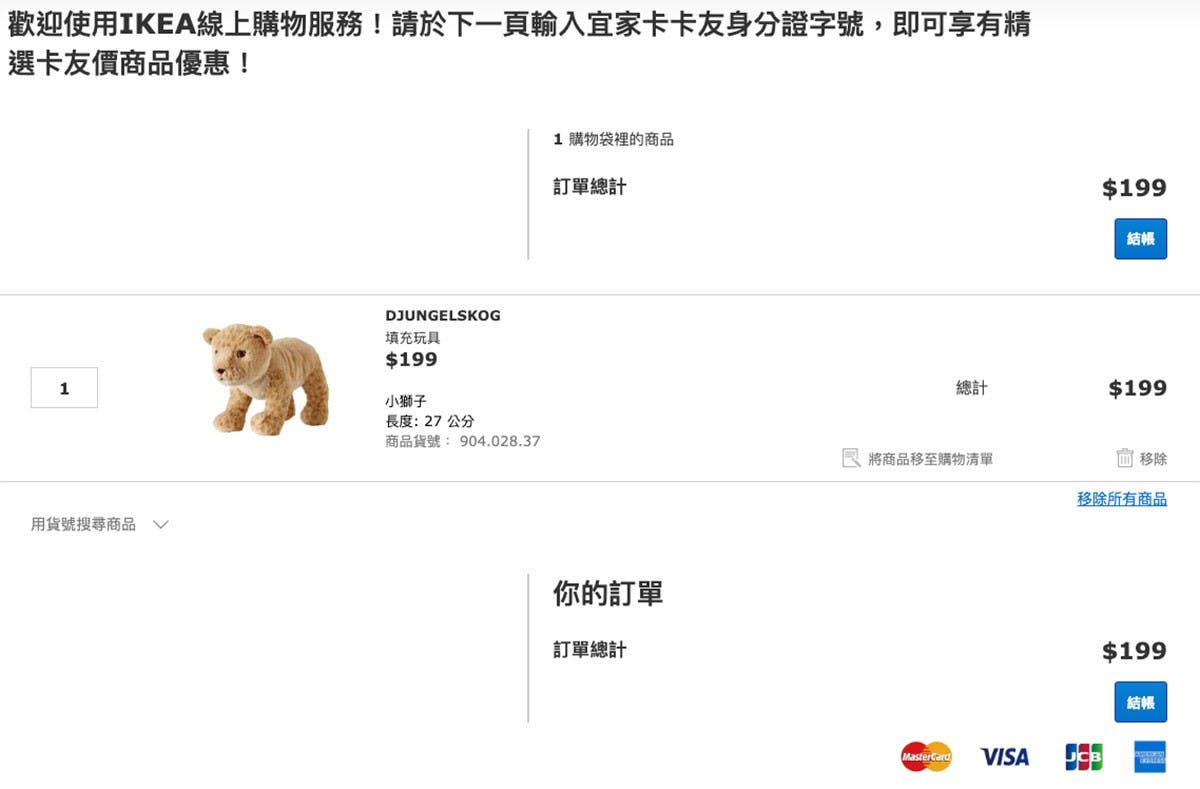Click the bottom 結帳 checkout button
This screenshot has width=1200, height=789.
click(1140, 702)
